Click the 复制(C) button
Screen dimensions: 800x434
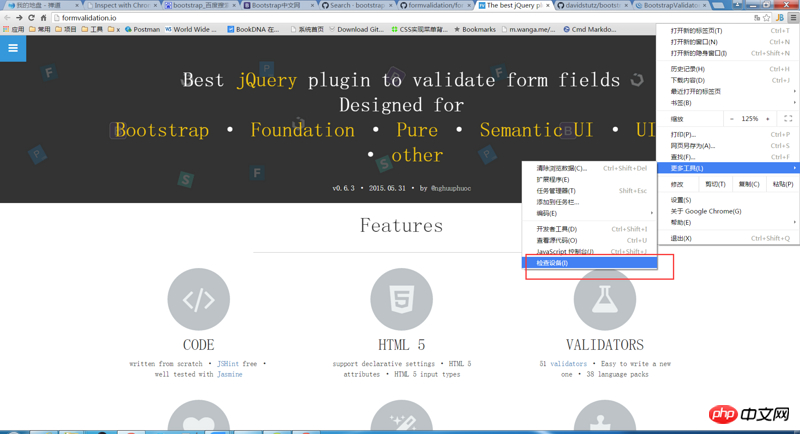click(x=749, y=184)
